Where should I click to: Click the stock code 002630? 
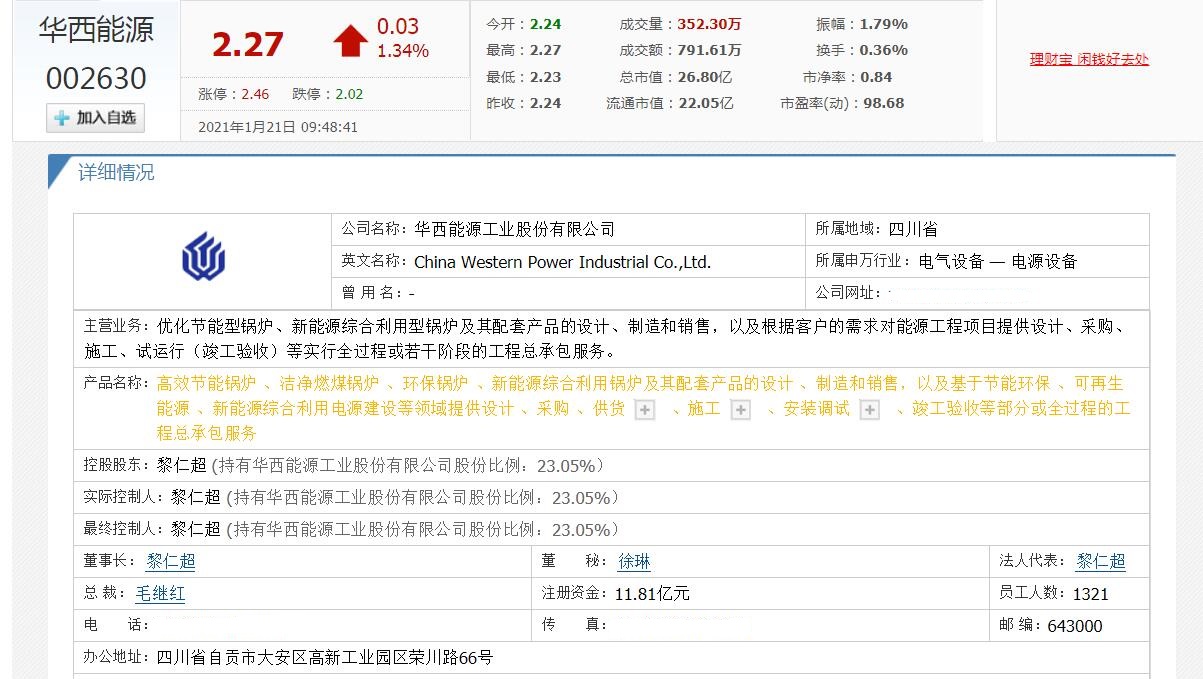96,78
